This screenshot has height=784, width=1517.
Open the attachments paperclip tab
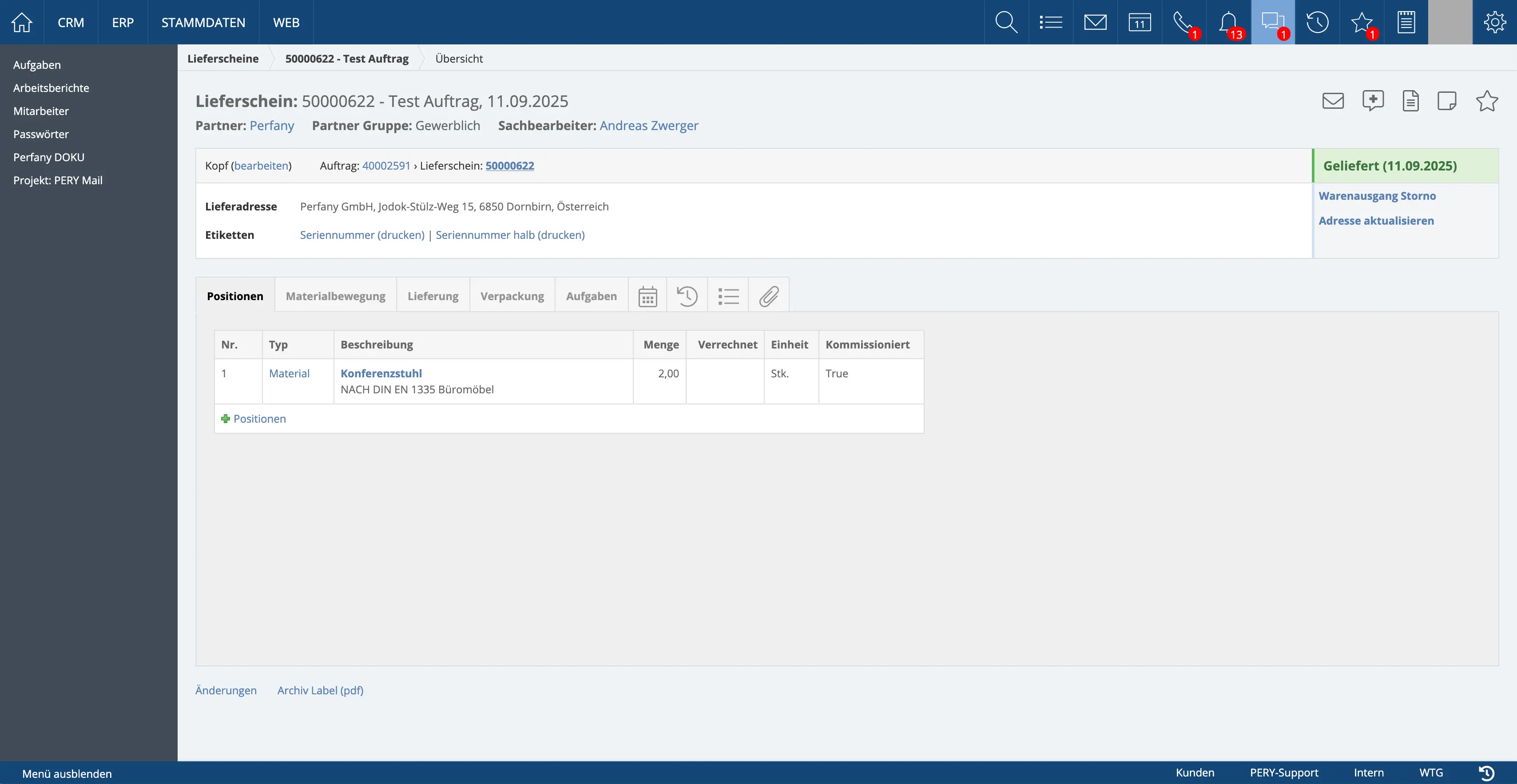click(769, 296)
